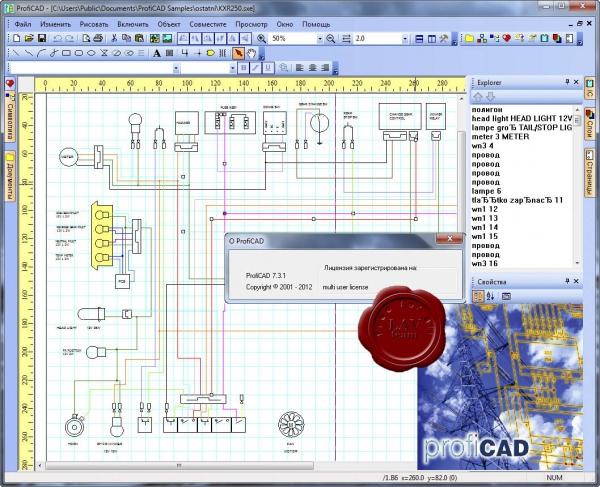Expand the view toolbar options arrow

[x=454, y=41]
